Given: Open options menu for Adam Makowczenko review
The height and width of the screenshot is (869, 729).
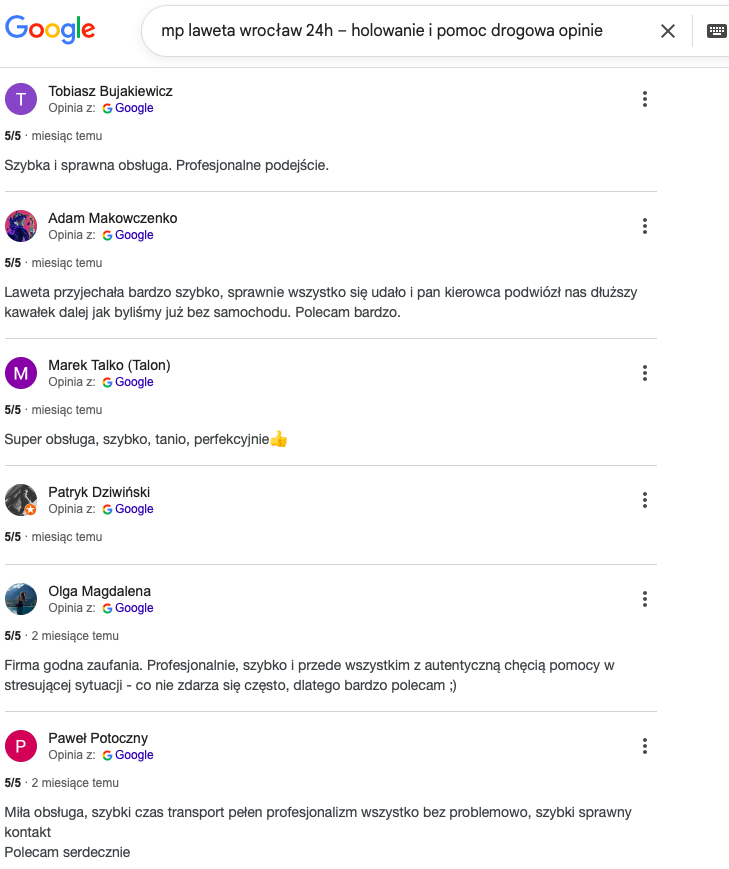Looking at the screenshot, I should (x=645, y=226).
